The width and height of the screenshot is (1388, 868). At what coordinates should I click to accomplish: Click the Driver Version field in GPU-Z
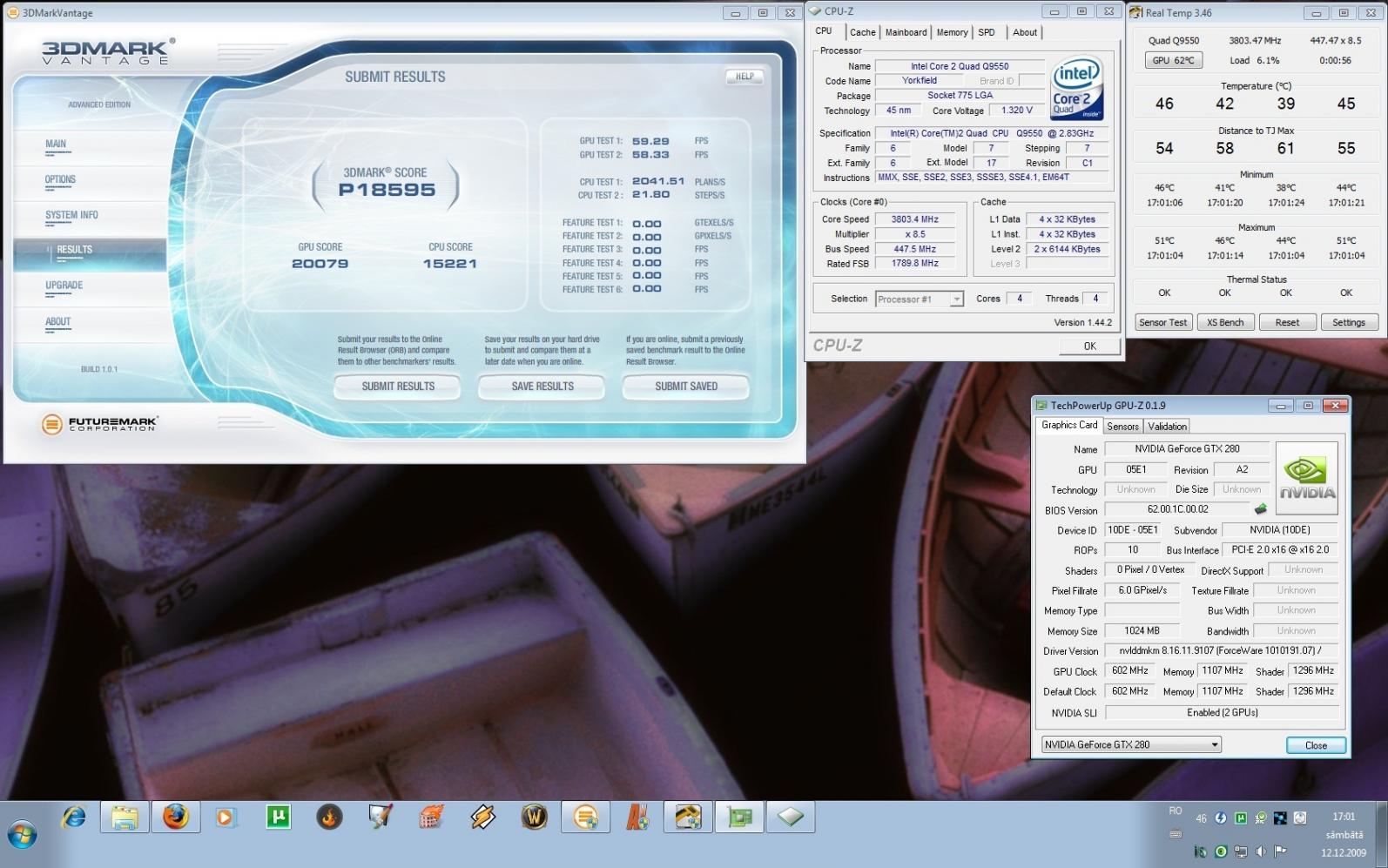pos(1222,650)
